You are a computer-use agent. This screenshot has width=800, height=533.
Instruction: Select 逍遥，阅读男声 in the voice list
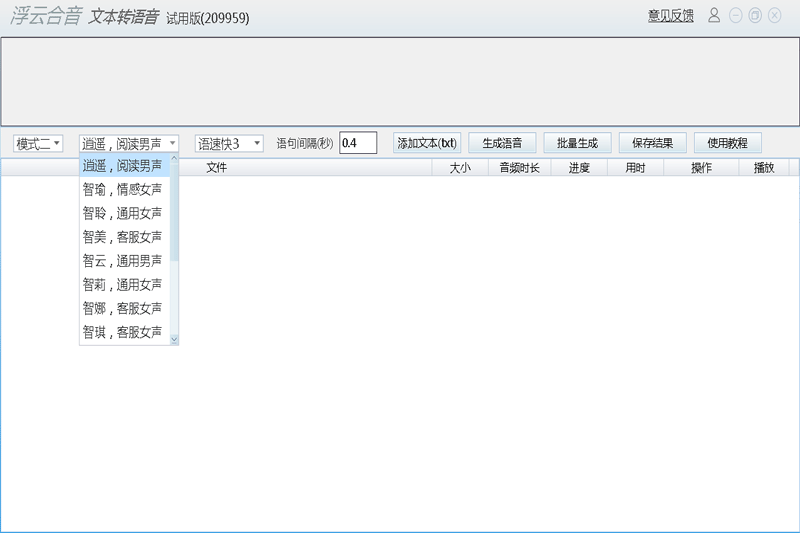tap(124, 166)
